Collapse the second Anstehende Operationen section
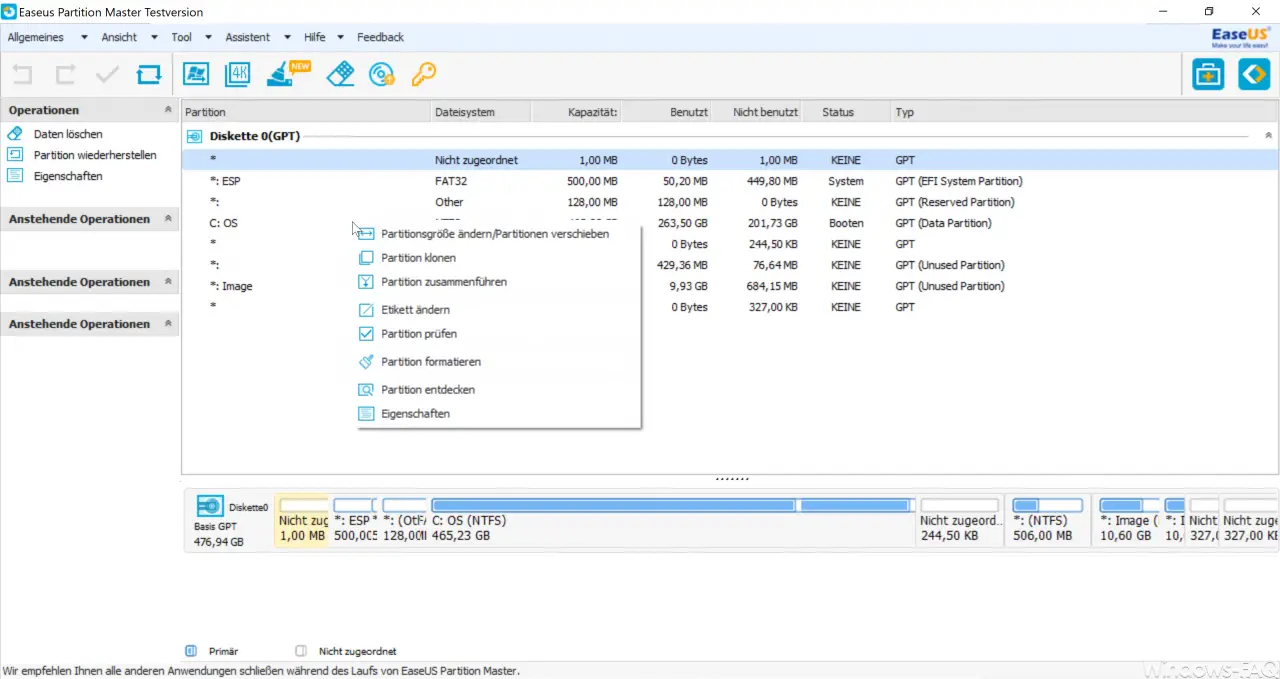Screen dimensions: 1280x679 [168, 282]
